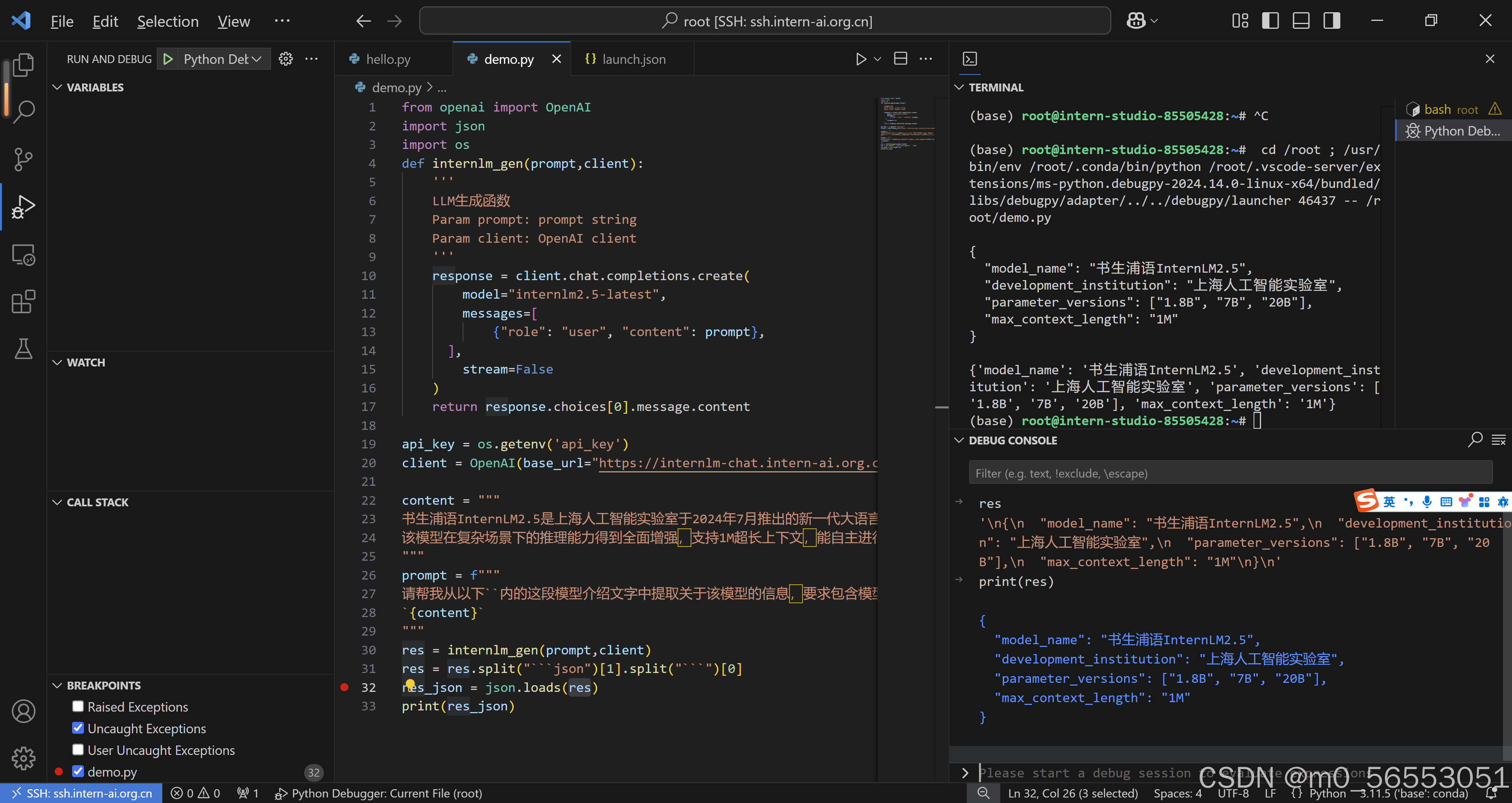This screenshot has height=803, width=1512.
Task: Open launch.json via debug gear icon
Action: click(x=285, y=59)
